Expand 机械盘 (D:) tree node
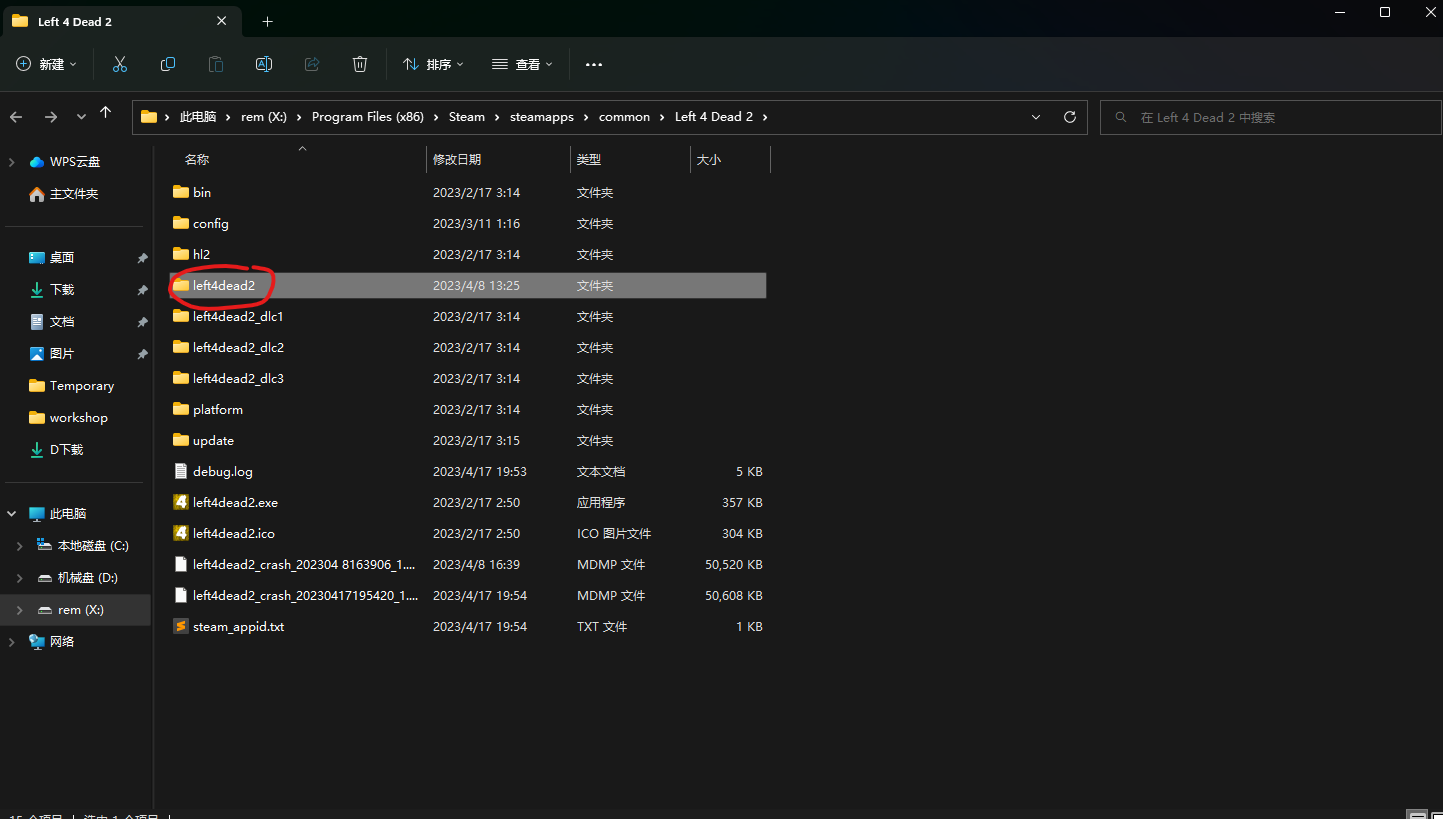The width and height of the screenshot is (1443, 819). 20,578
